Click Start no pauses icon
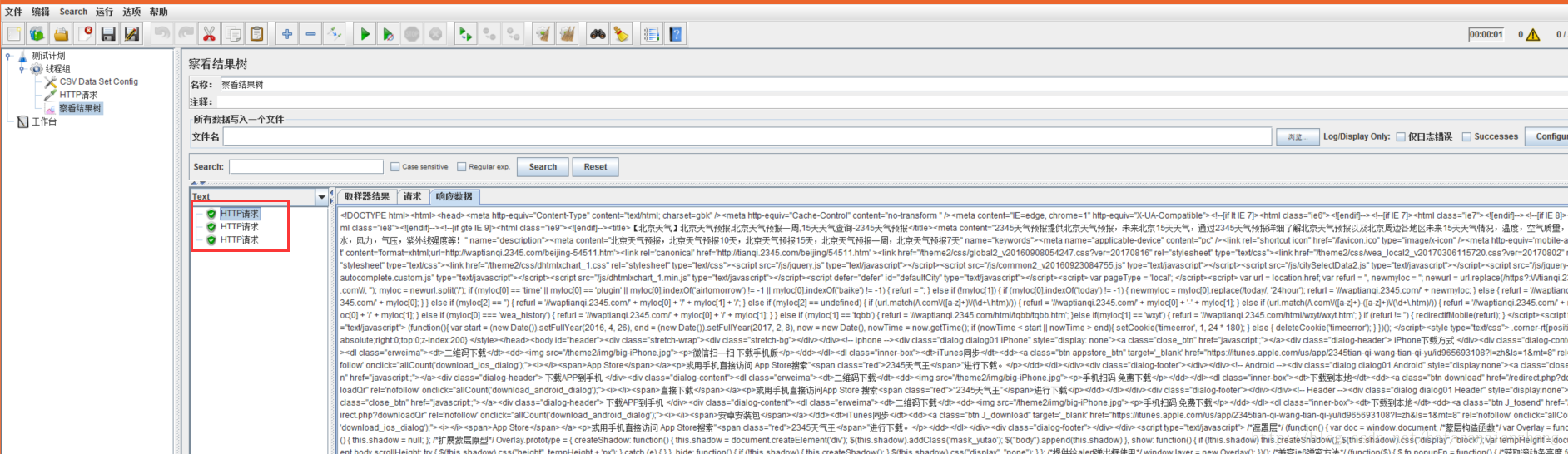Screen dimensions: 1568x454 (x=388, y=34)
